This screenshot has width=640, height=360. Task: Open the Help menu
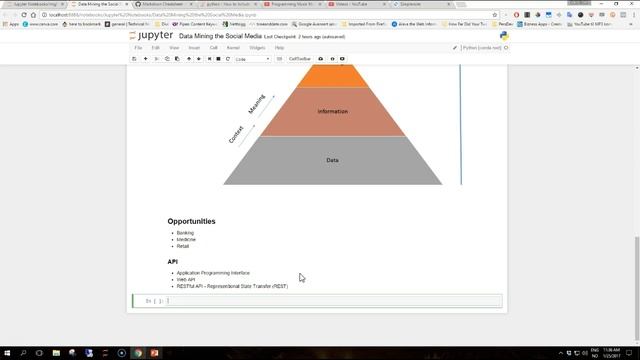(279, 48)
